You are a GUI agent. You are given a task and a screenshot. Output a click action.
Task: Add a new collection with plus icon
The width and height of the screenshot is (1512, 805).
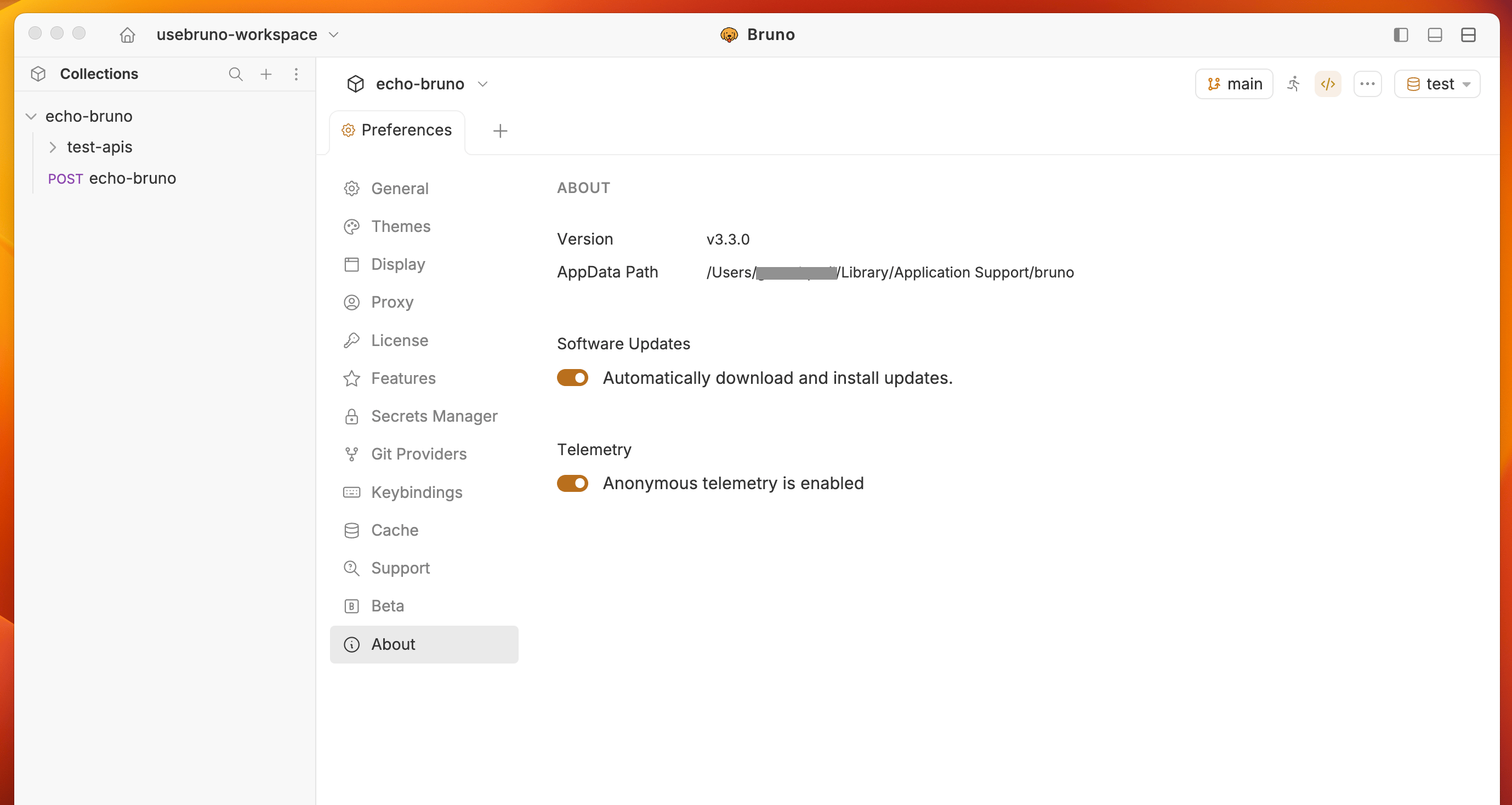pos(266,74)
